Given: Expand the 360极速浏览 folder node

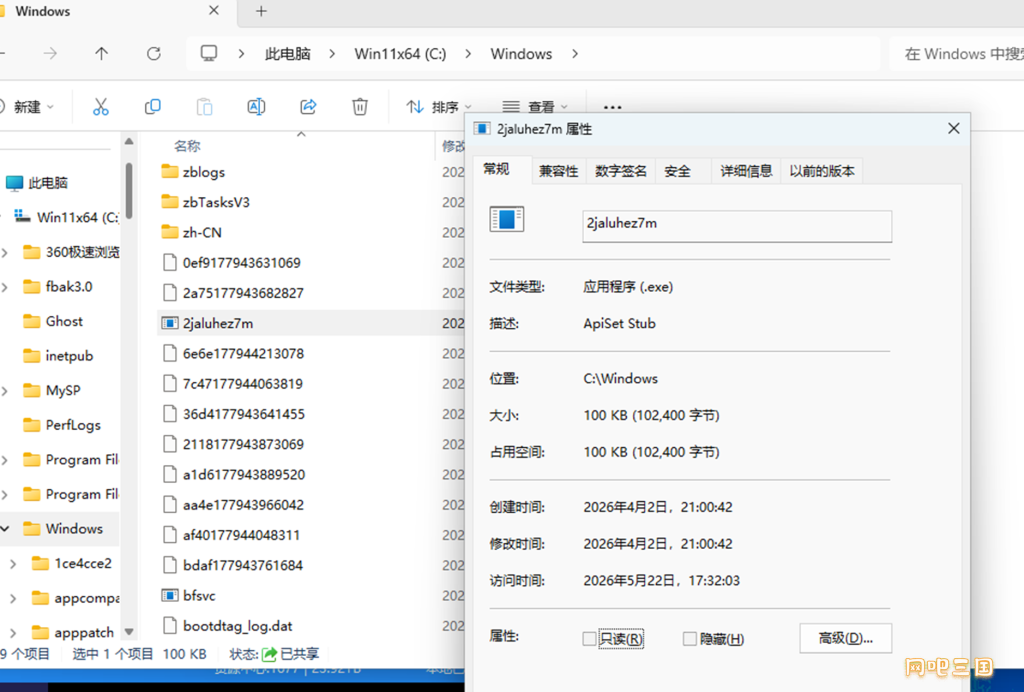Looking at the screenshot, I should tap(5, 252).
